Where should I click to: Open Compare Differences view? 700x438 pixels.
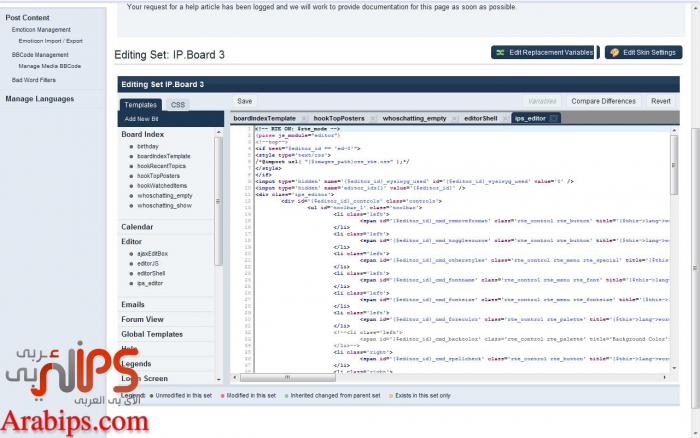click(603, 101)
